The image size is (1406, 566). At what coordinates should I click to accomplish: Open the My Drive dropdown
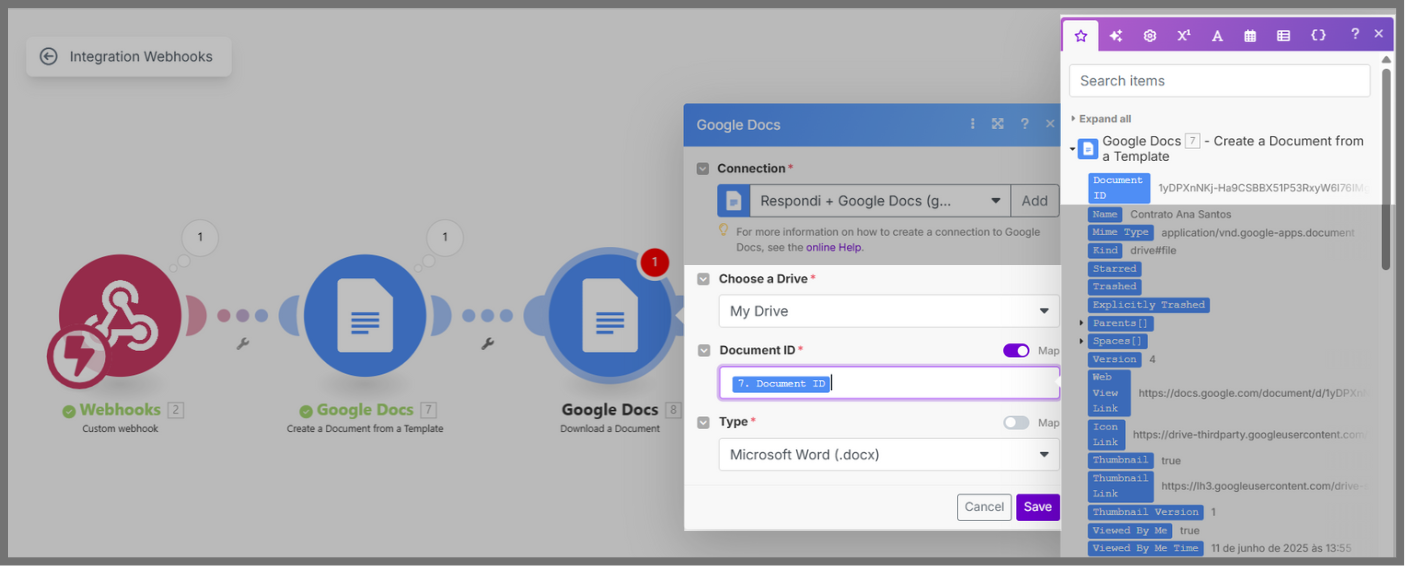pos(888,311)
